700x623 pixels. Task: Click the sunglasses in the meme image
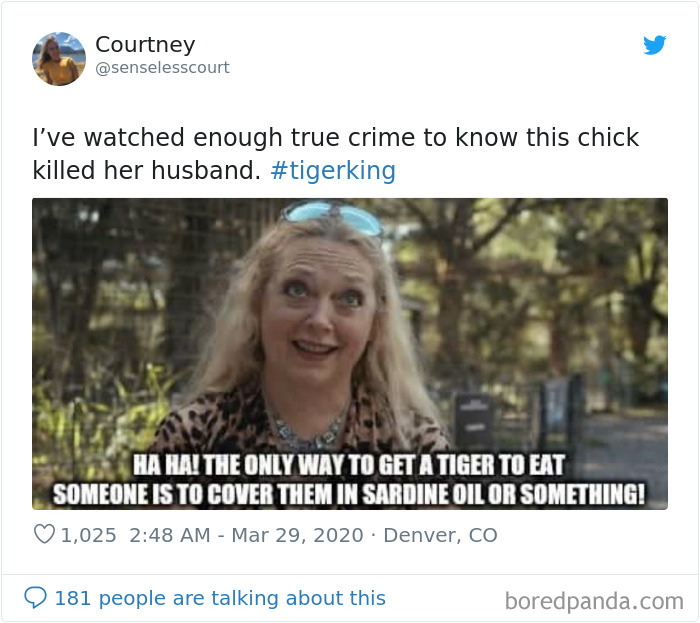332,217
